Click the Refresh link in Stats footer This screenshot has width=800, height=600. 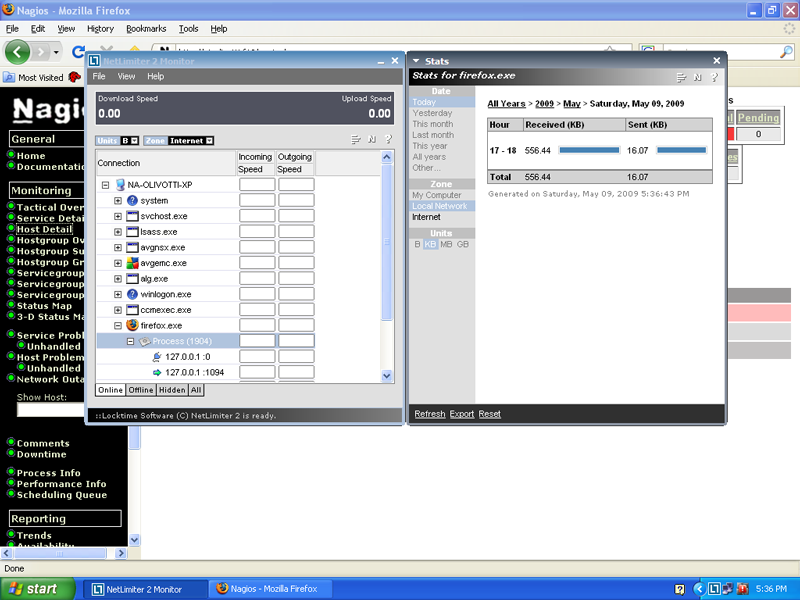coord(430,414)
